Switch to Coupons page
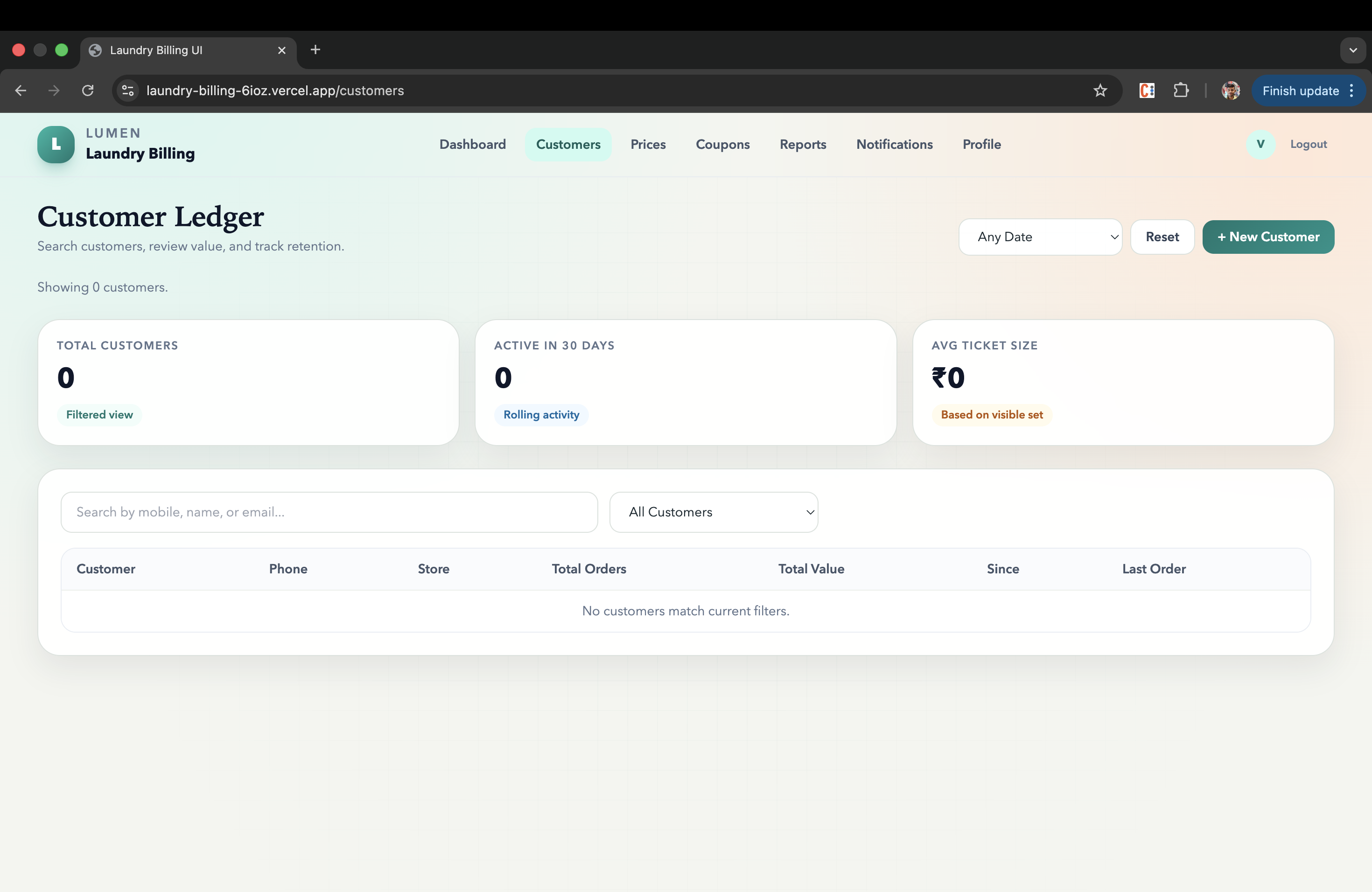This screenshot has width=1372, height=892. pyautogui.click(x=722, y=145)
